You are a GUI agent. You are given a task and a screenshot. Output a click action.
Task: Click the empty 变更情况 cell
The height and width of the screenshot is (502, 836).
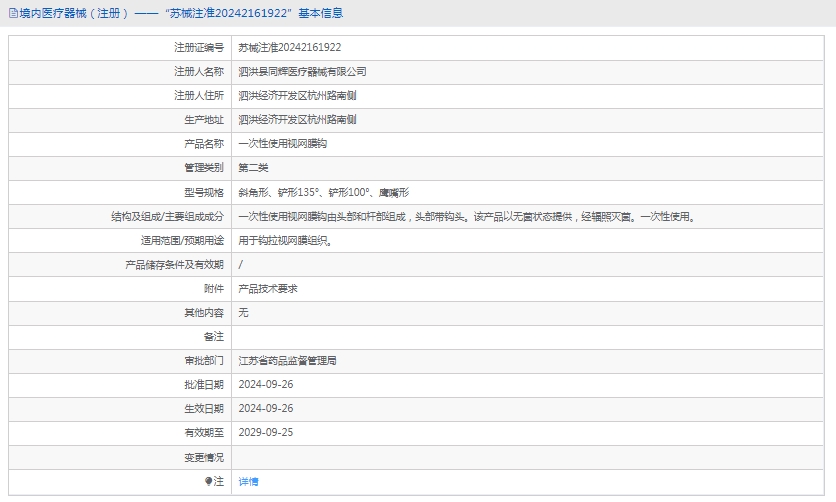pyautogui.click(x=530, y=457)
